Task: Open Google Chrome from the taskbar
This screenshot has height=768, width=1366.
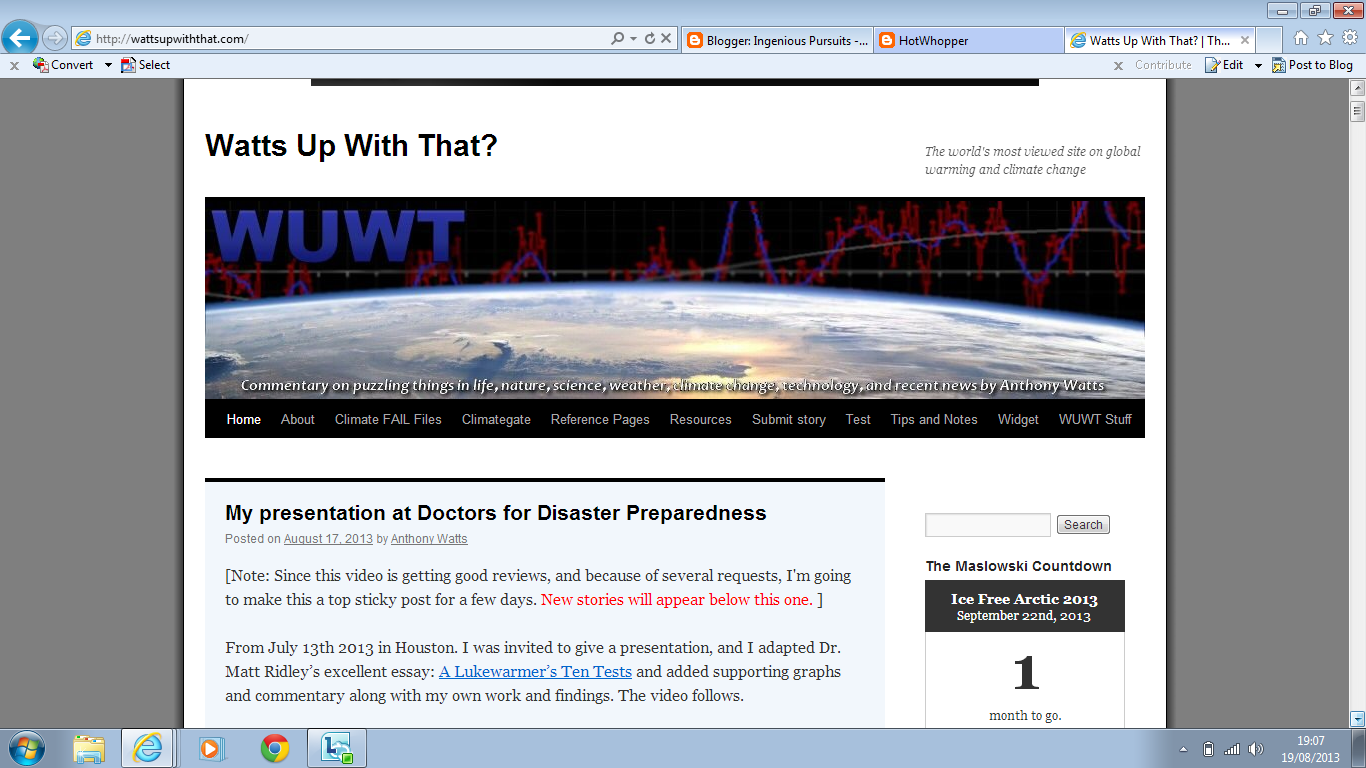Action: pos(275,748)
